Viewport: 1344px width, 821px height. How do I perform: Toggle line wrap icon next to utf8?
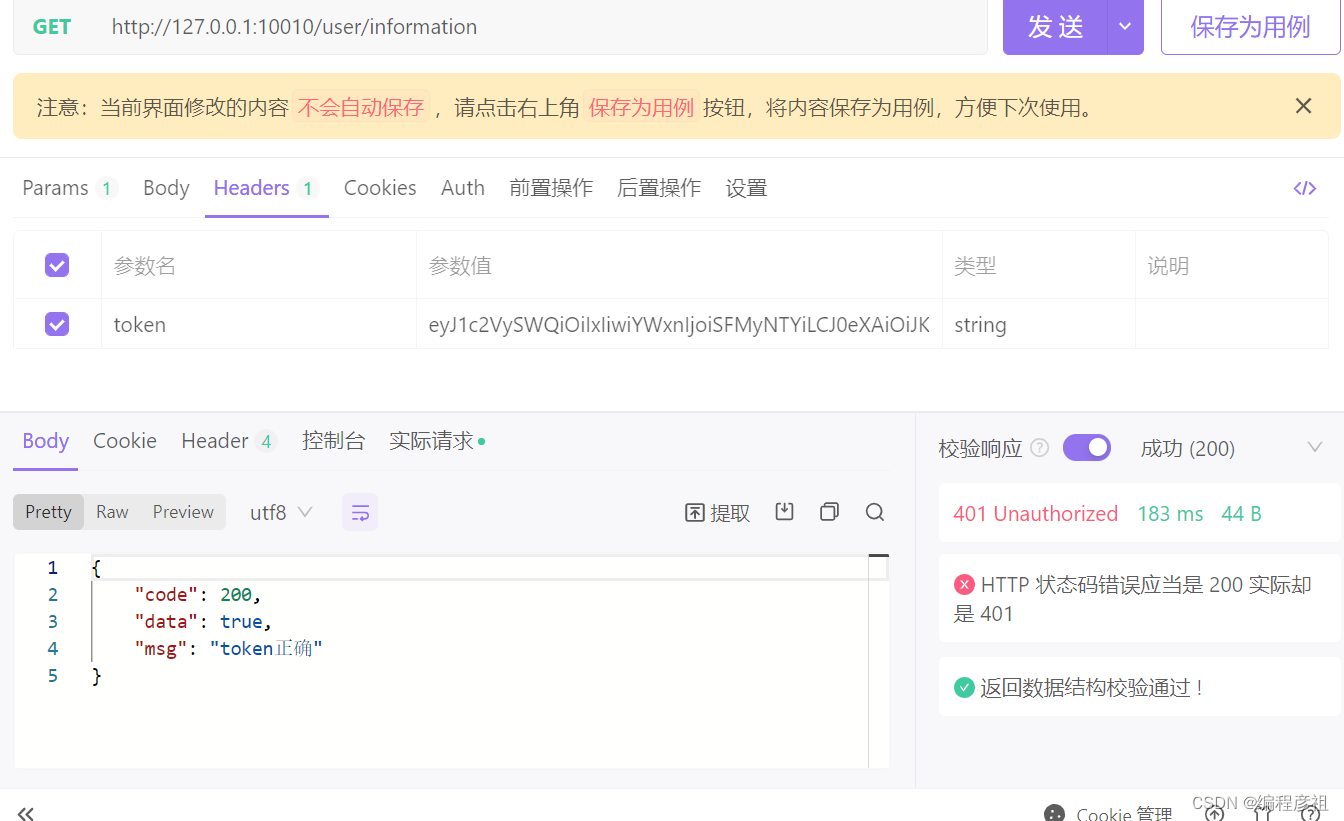pyautogui.click(x=360, y=511)
